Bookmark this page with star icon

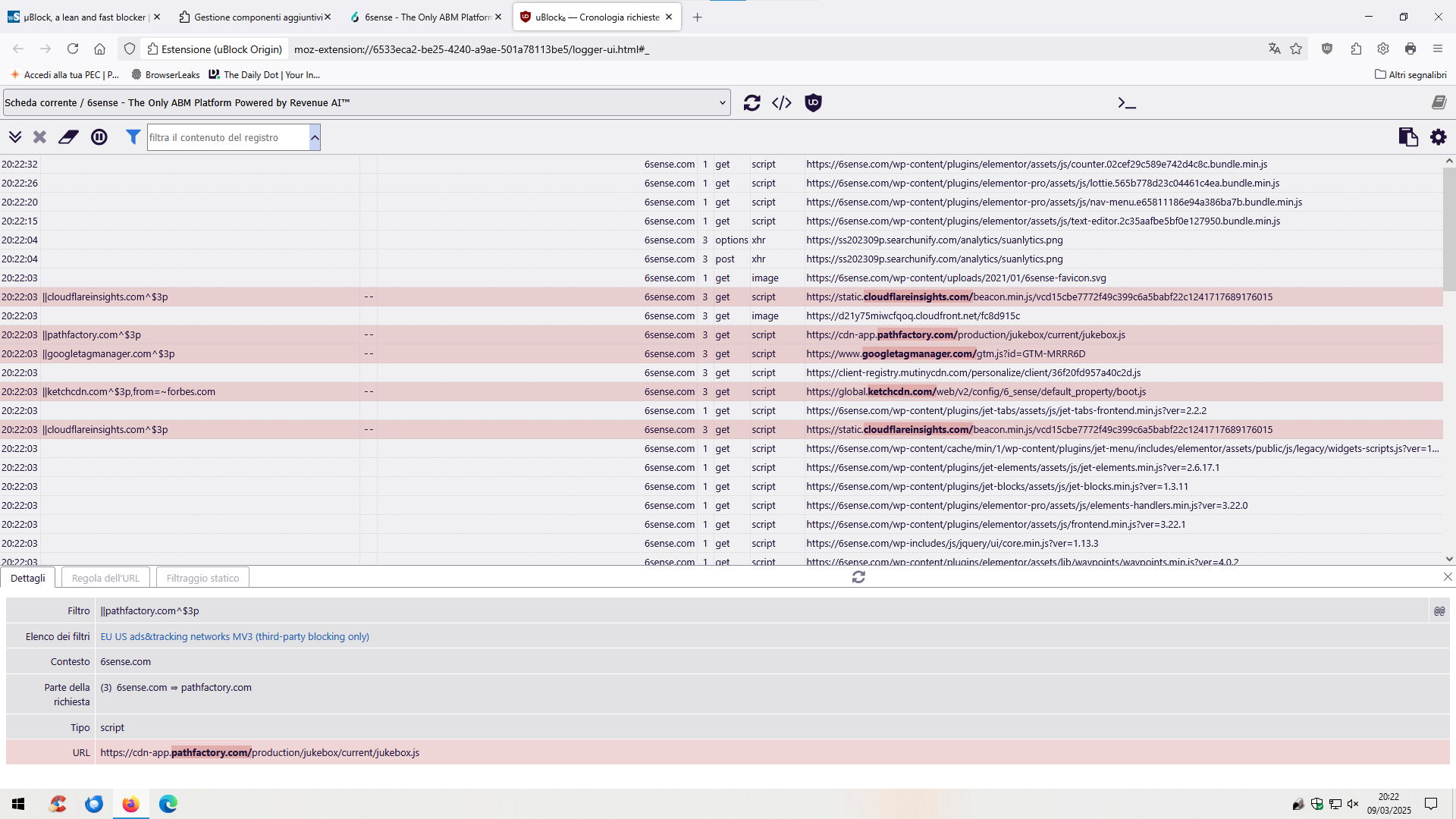[1296, 49]
